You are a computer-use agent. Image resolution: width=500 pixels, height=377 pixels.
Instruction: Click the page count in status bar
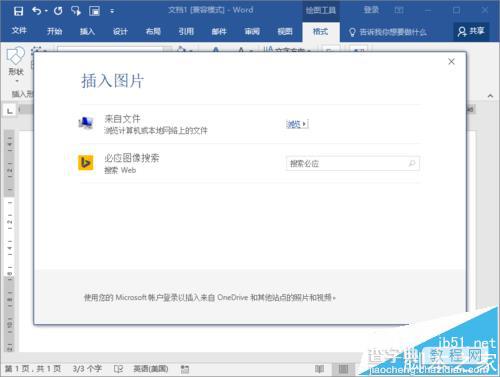(33, 369)
